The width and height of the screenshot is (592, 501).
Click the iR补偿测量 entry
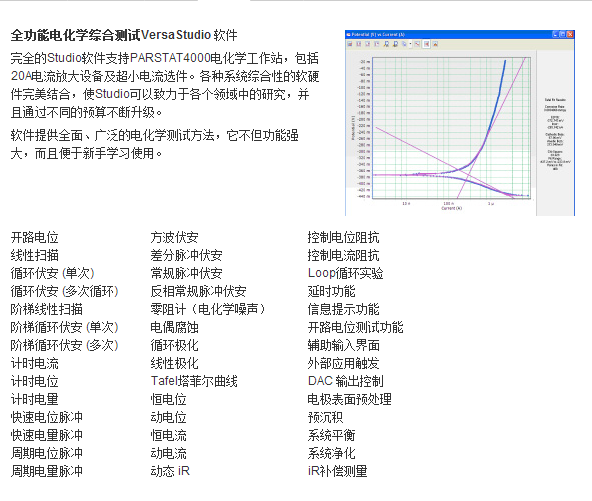coord(337,471)
